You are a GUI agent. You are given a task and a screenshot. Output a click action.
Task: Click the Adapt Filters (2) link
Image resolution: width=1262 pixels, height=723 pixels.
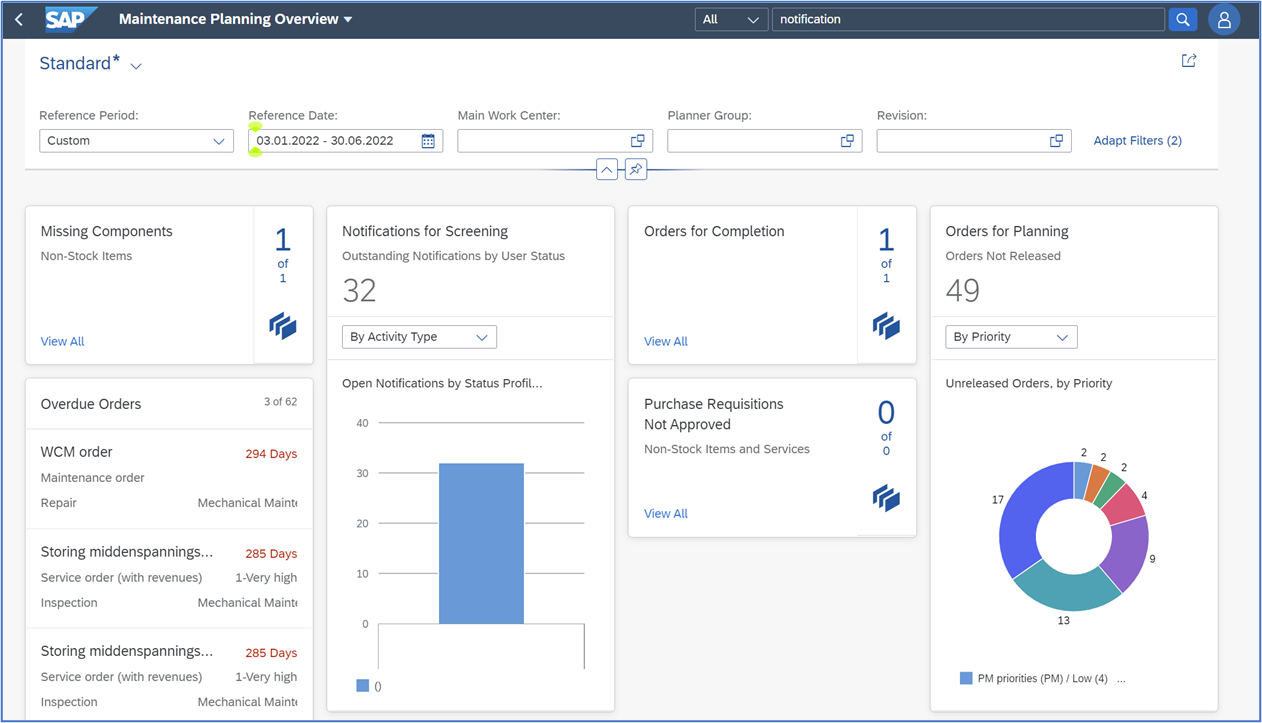(1137, 140)
